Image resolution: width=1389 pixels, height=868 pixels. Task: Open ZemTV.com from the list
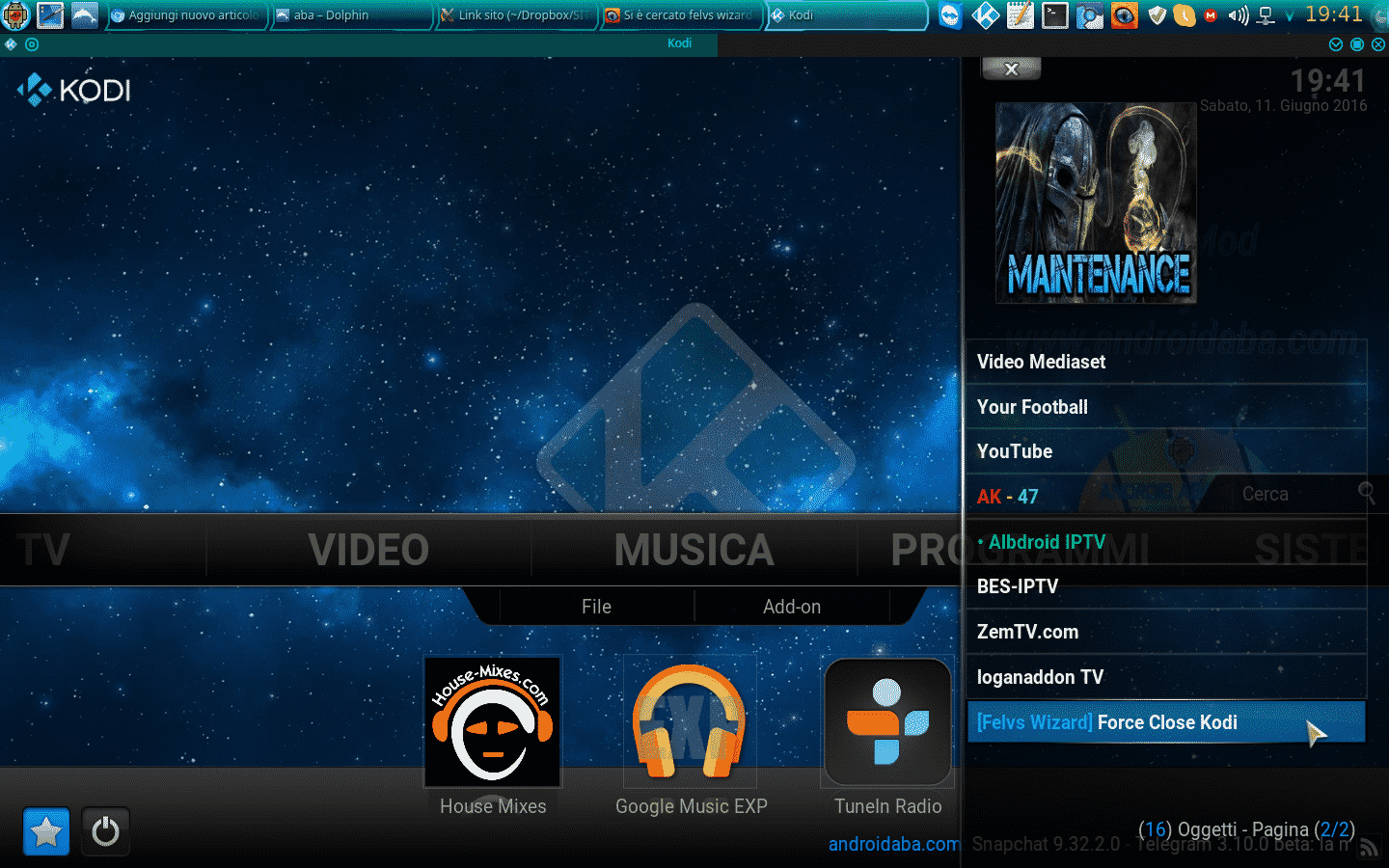click(1166, 632)
